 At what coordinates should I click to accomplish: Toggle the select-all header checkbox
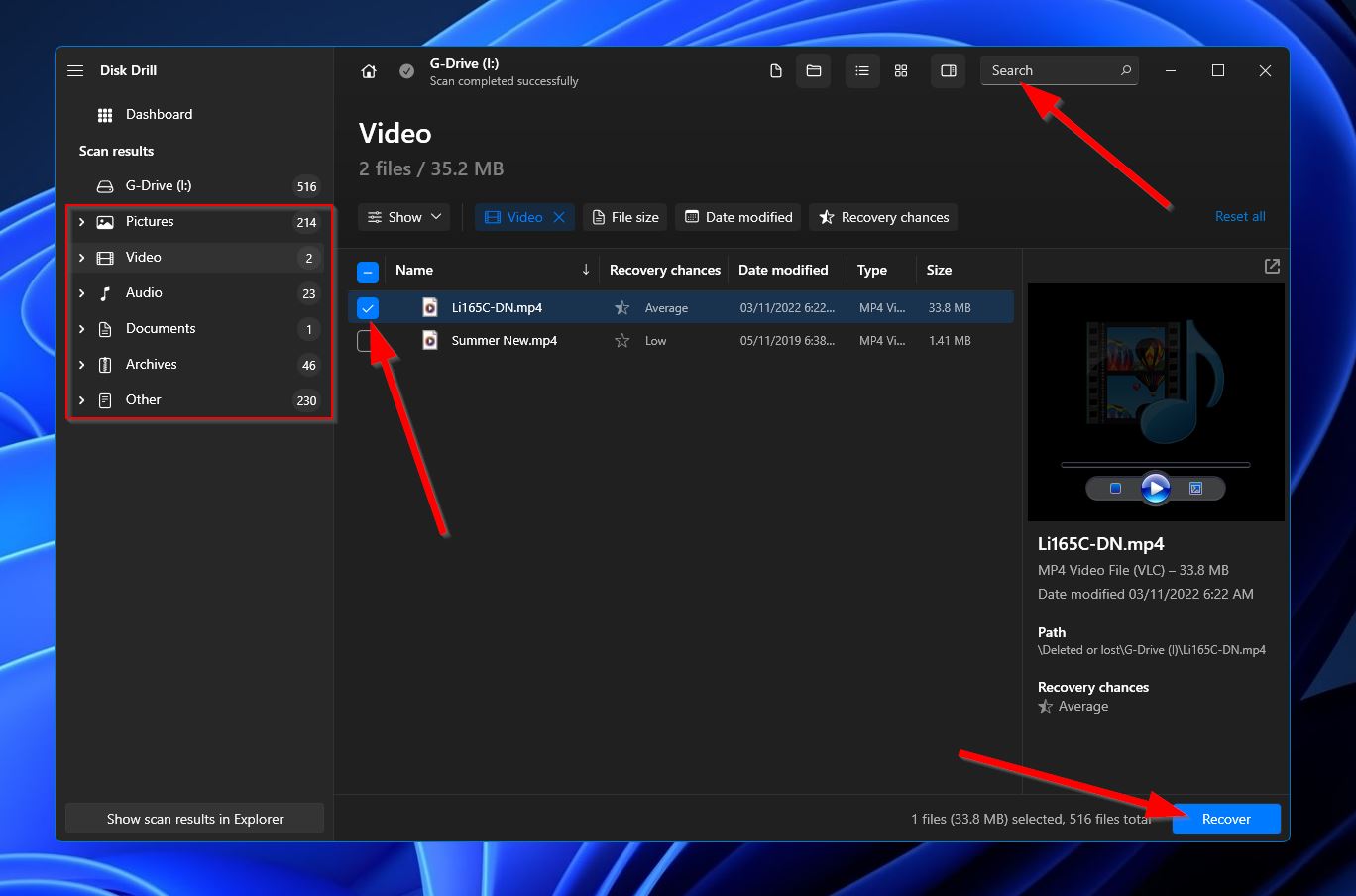coord(367,271)
